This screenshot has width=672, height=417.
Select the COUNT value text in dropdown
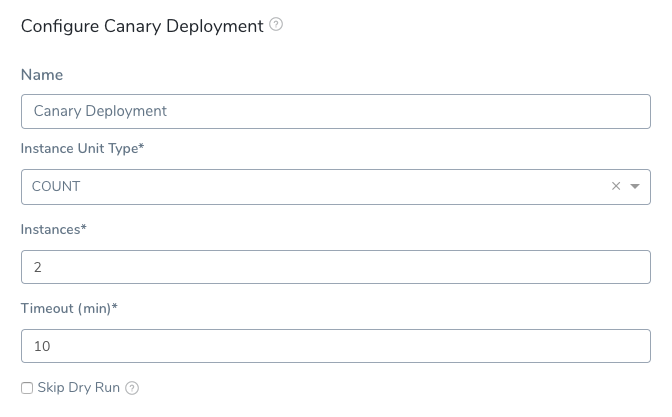[56, 186]
